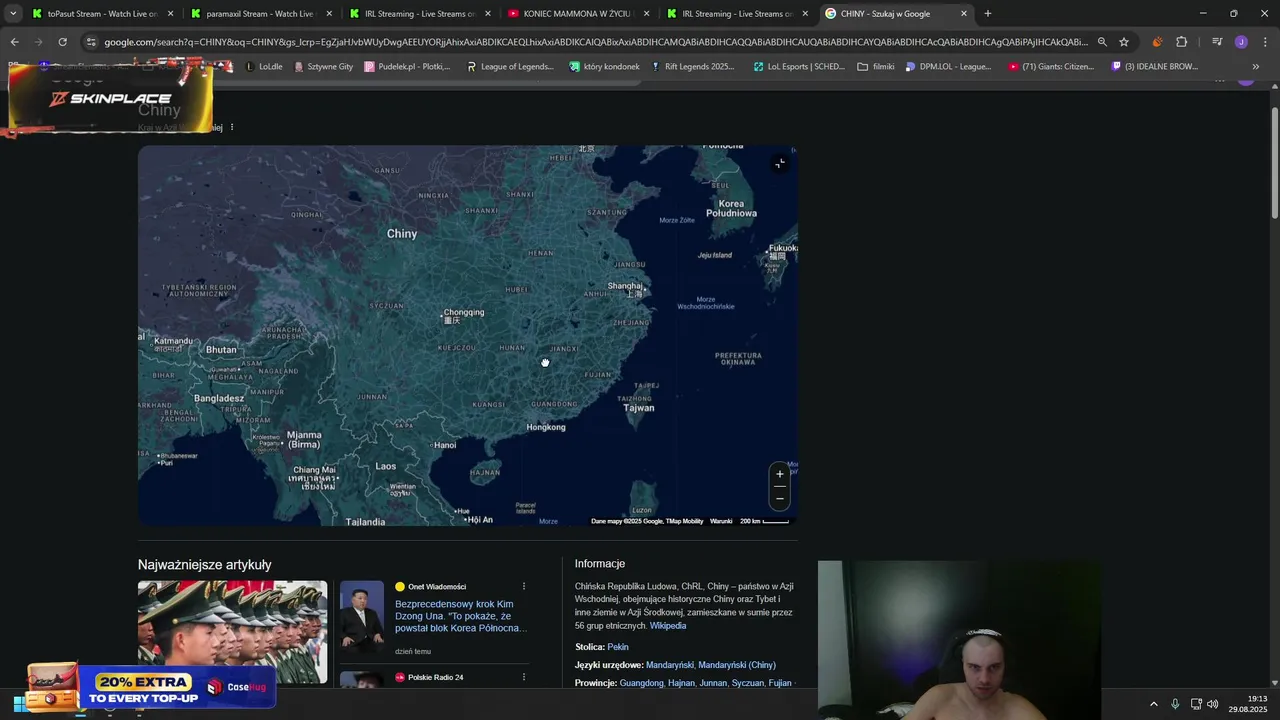Open the volume icon in system tray
The image size is (1280, 720).
tap(1213, 704)
